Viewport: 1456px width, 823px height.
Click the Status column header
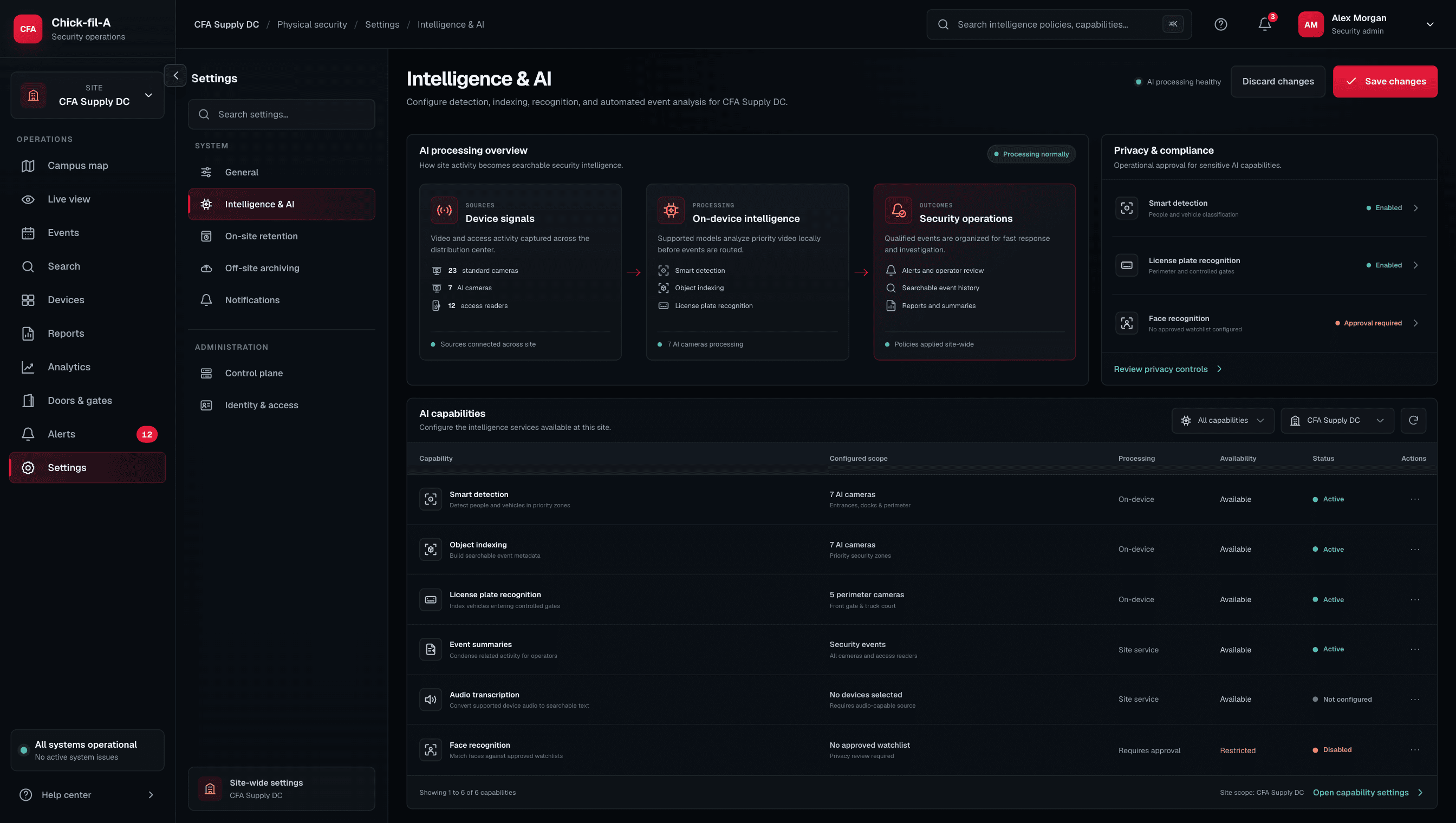point(1323,459)
